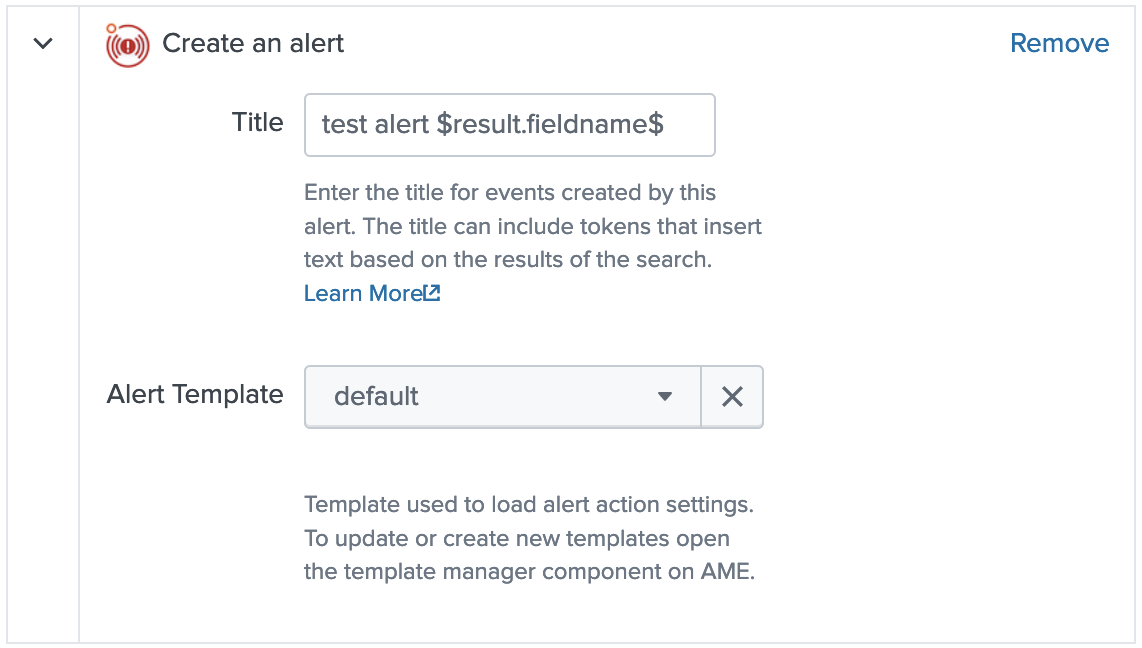This screenshot has height=648, width=1142.
Task: Click the Alert Template field label
Action: pos(195,394)
